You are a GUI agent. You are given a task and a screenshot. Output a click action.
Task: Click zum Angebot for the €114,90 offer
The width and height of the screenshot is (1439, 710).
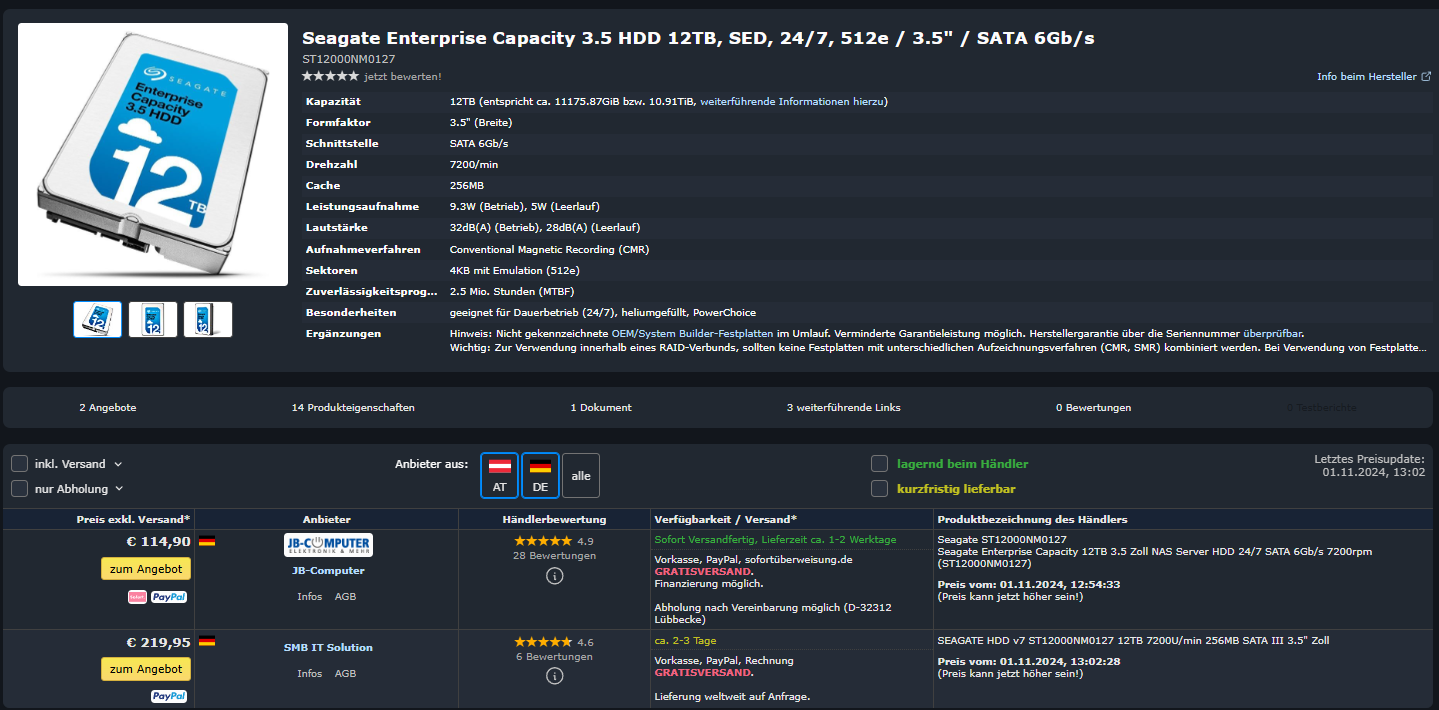point(146,569)
